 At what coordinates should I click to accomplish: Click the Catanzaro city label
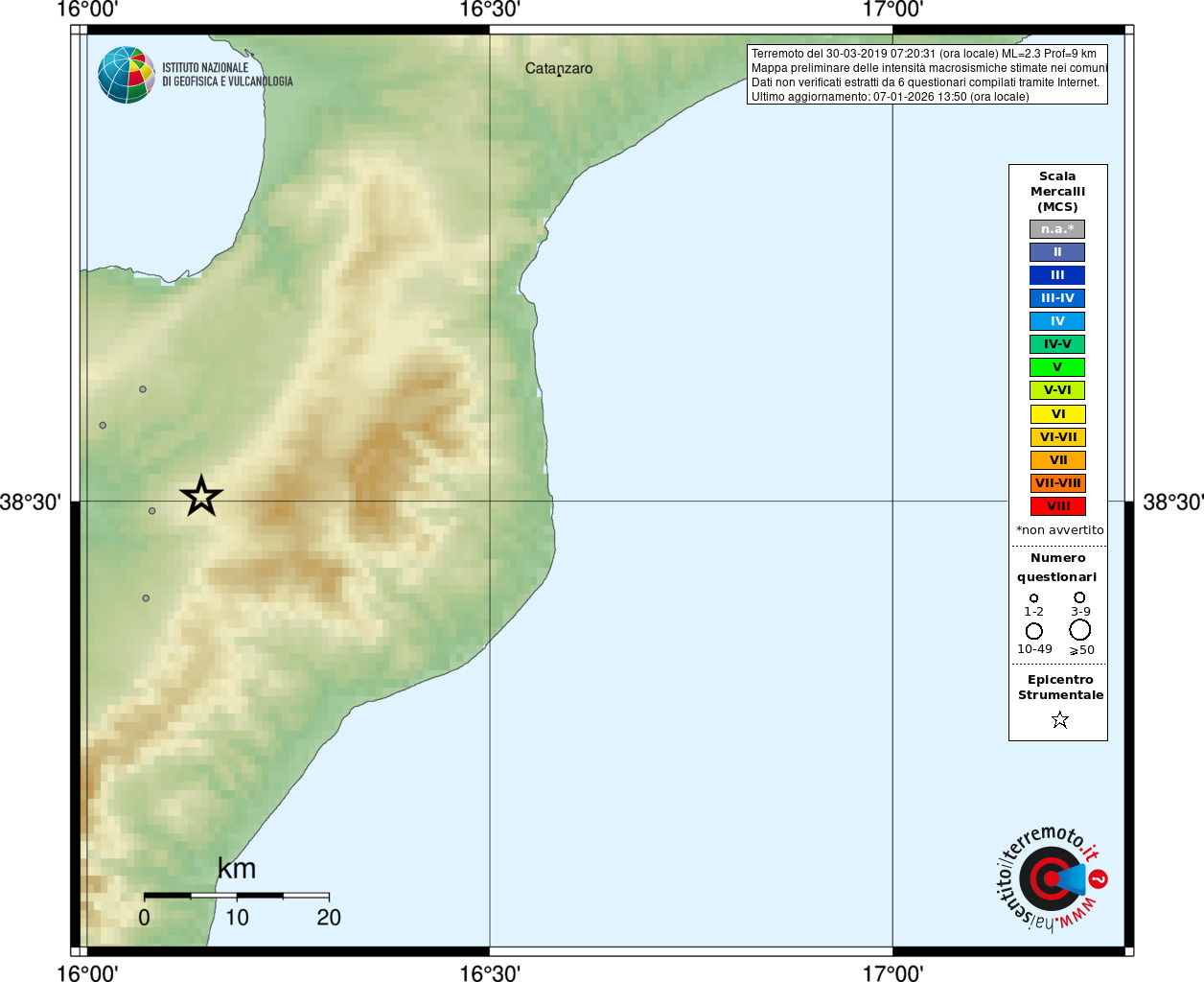(559, 69)
